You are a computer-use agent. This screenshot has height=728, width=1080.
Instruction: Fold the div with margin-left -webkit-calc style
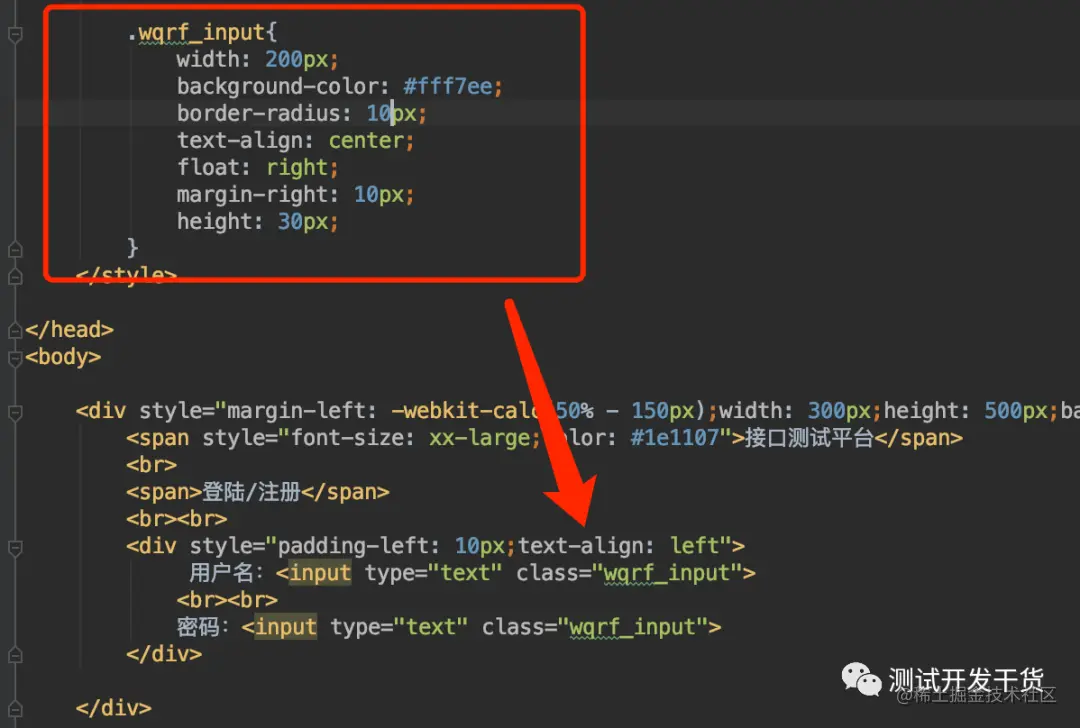14,412
